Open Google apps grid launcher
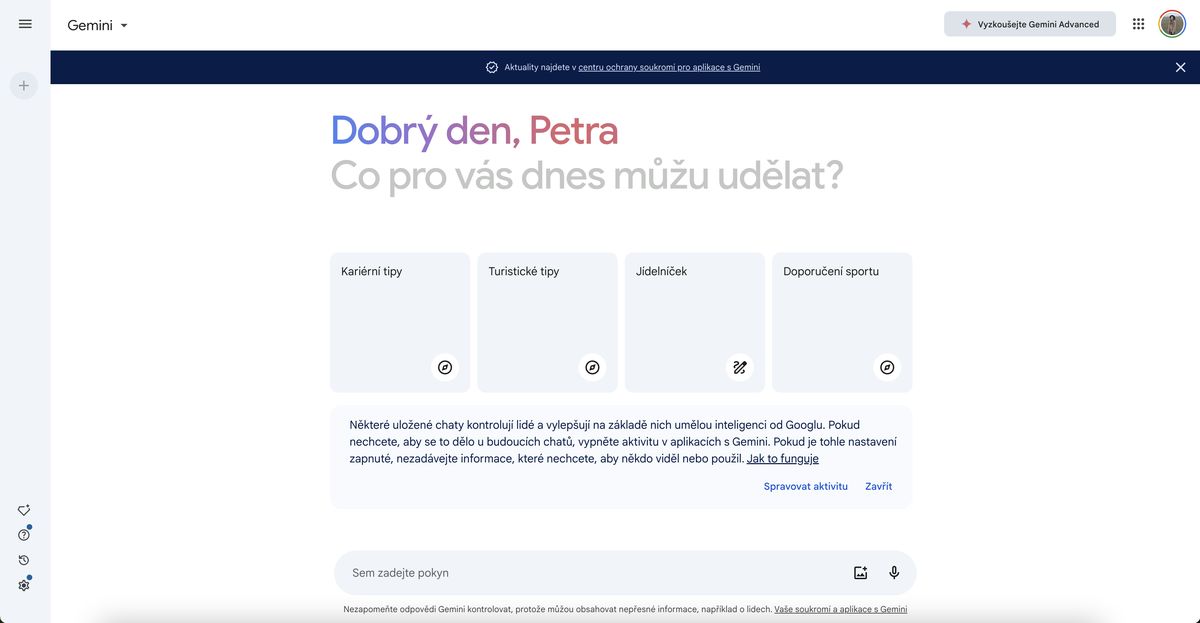This screenshot has width=1200, height=623. tap(1138, 24)
